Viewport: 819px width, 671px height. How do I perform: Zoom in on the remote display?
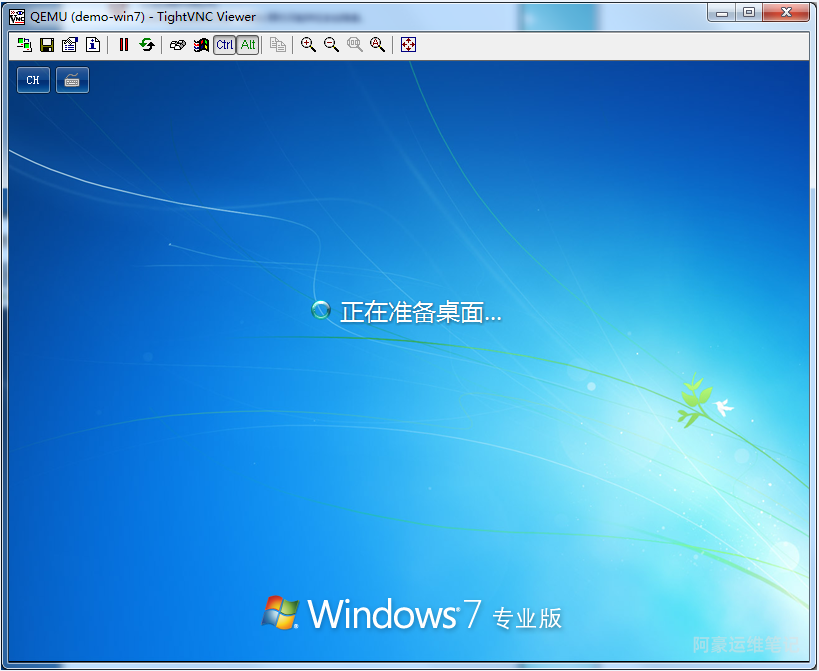(x=308, y=45)
